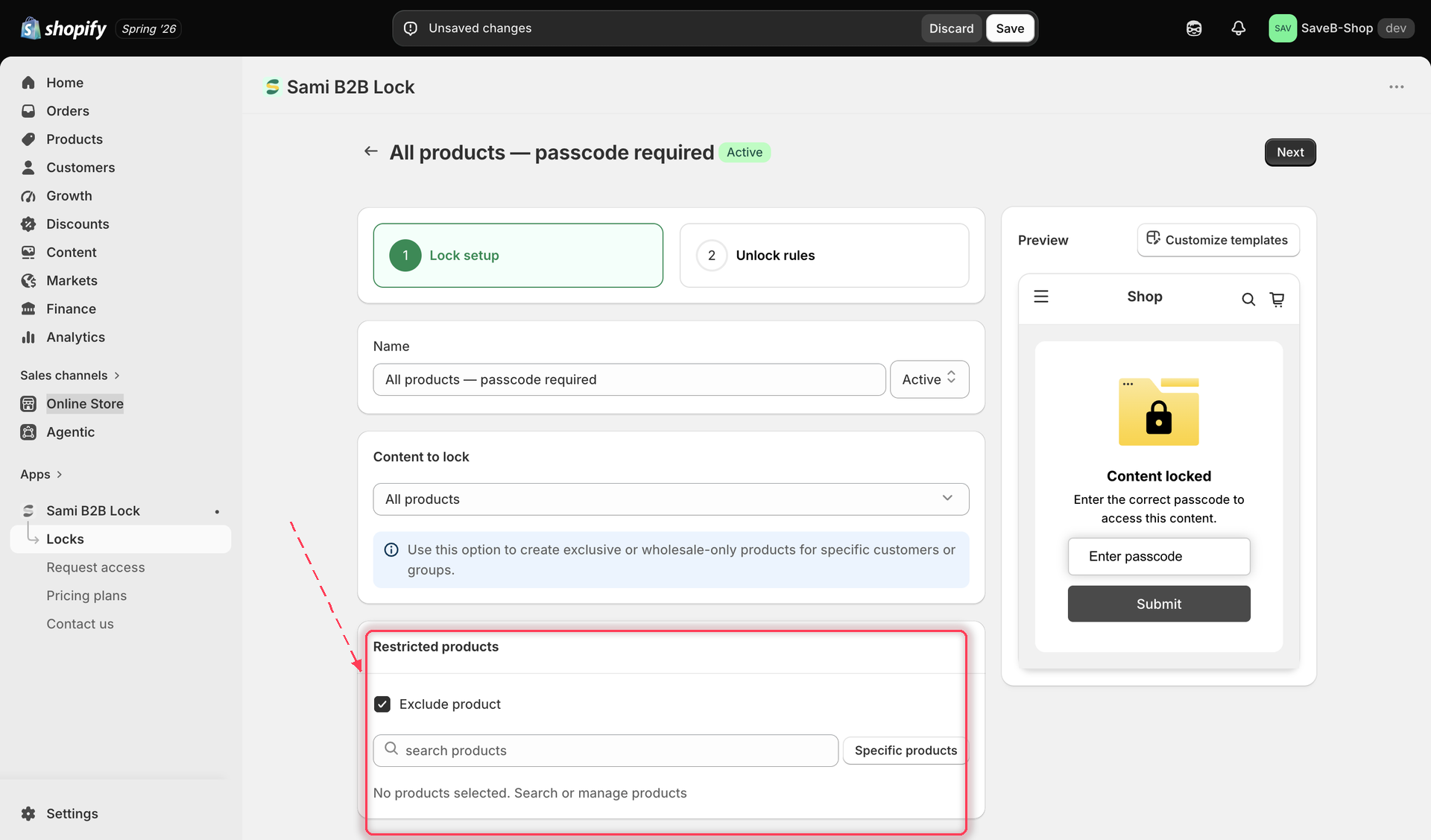Expand the Sales channels section
The height and width of the screenshot is (840, 1431).
pos(70,376)
